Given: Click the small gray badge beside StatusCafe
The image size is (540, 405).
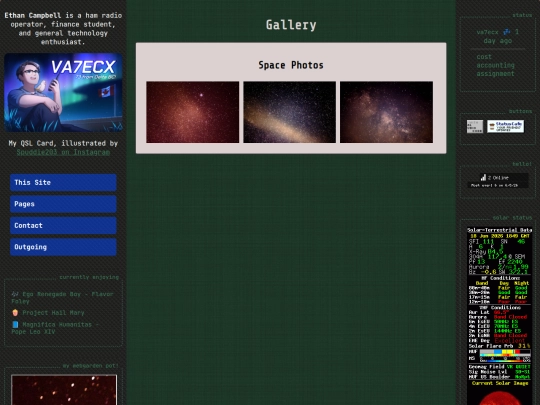Looking at the screenshot, I should click(x=475, y=126).
